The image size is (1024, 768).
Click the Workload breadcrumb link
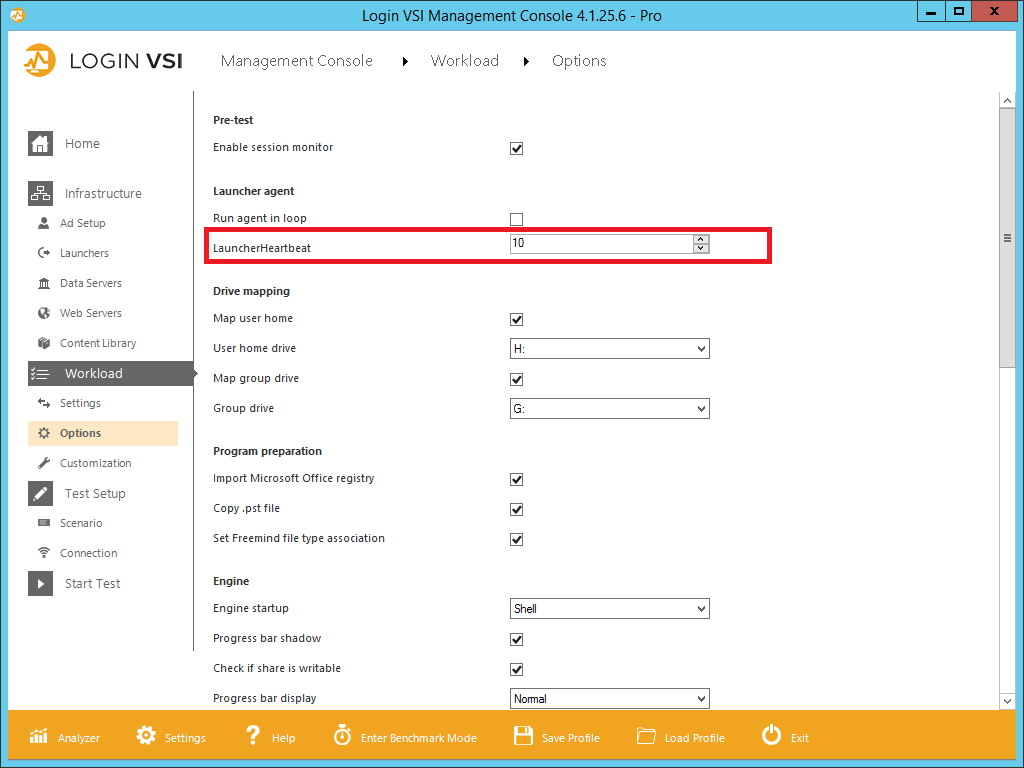point(464,61)
